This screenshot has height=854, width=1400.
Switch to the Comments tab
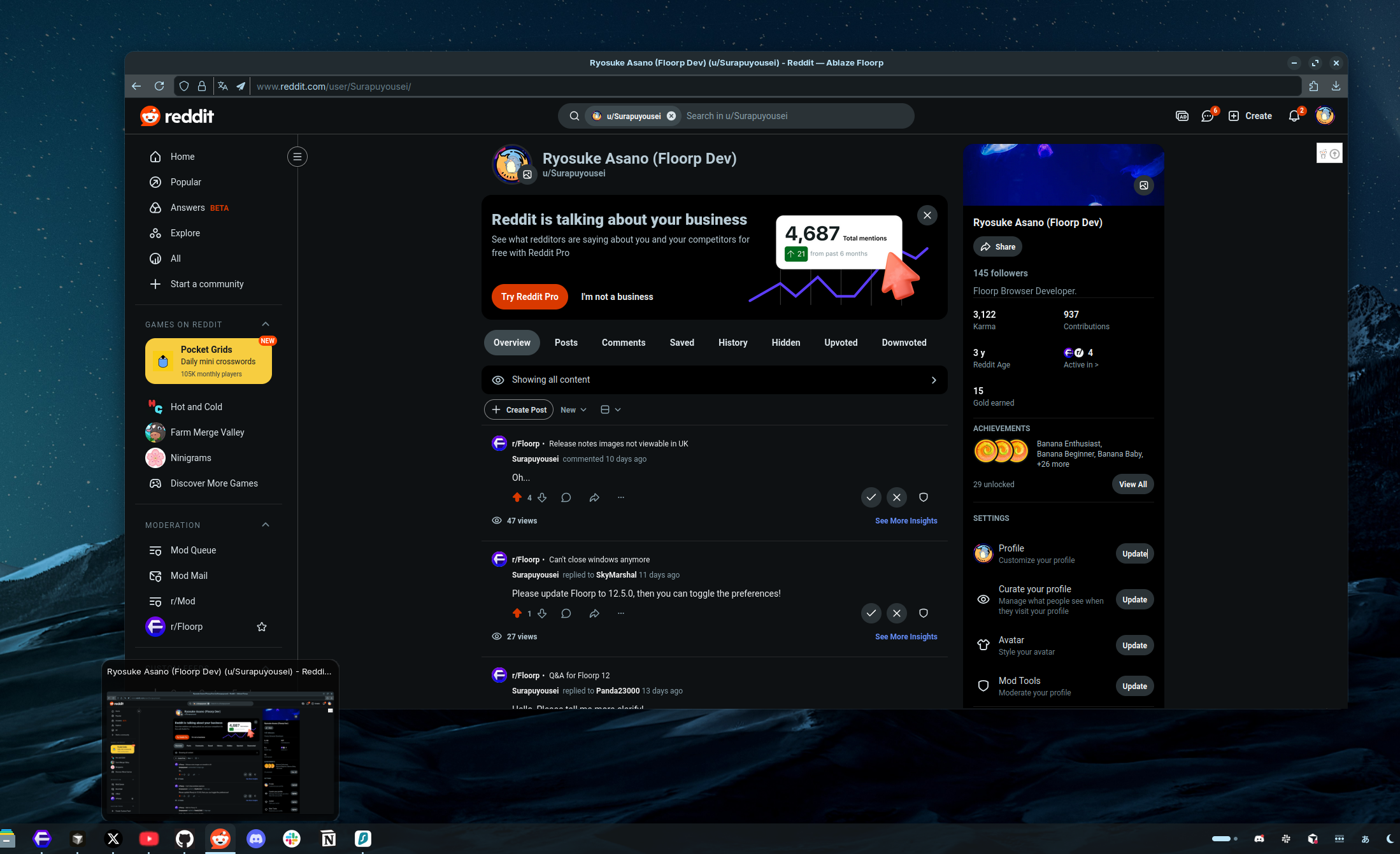[623, 343]
